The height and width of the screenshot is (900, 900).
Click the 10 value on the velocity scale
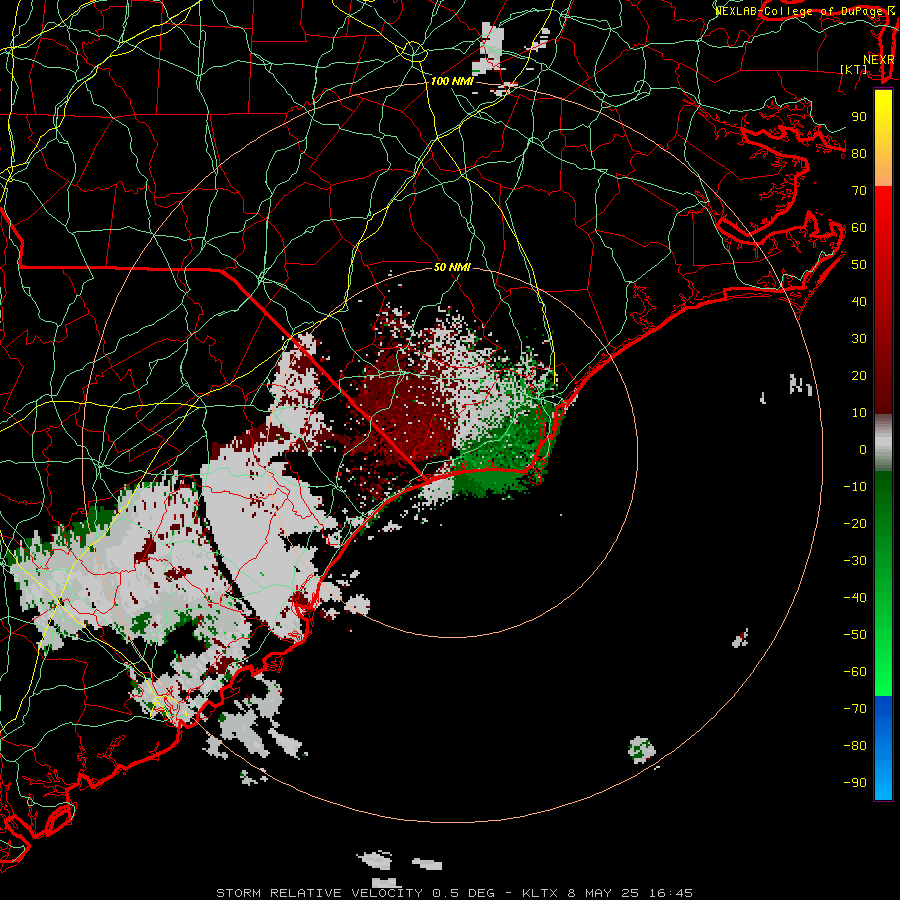tap(859, 413)
